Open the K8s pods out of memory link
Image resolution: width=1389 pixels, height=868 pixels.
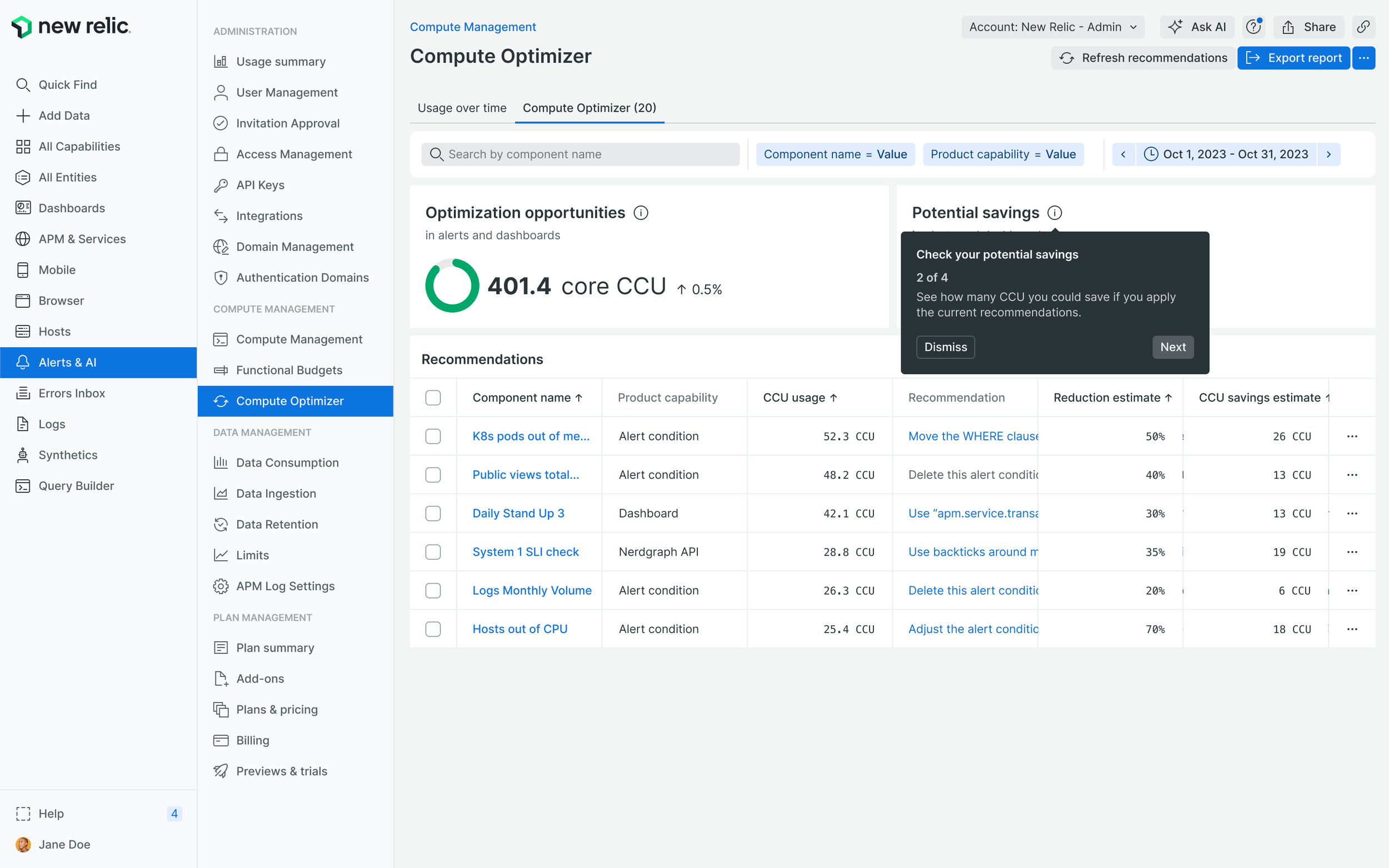[531, 436]
